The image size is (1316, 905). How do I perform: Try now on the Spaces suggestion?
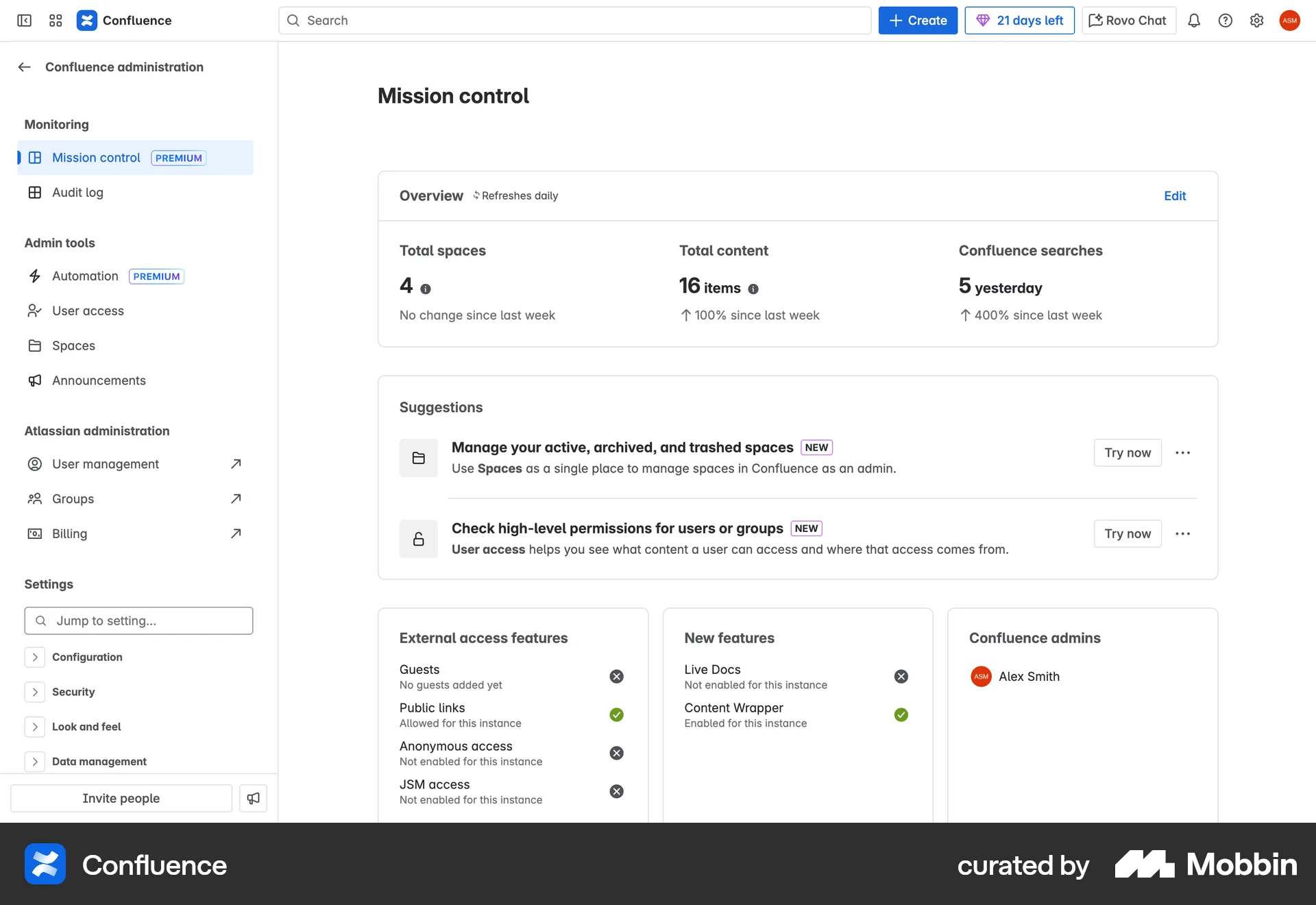click(1127, 452)
